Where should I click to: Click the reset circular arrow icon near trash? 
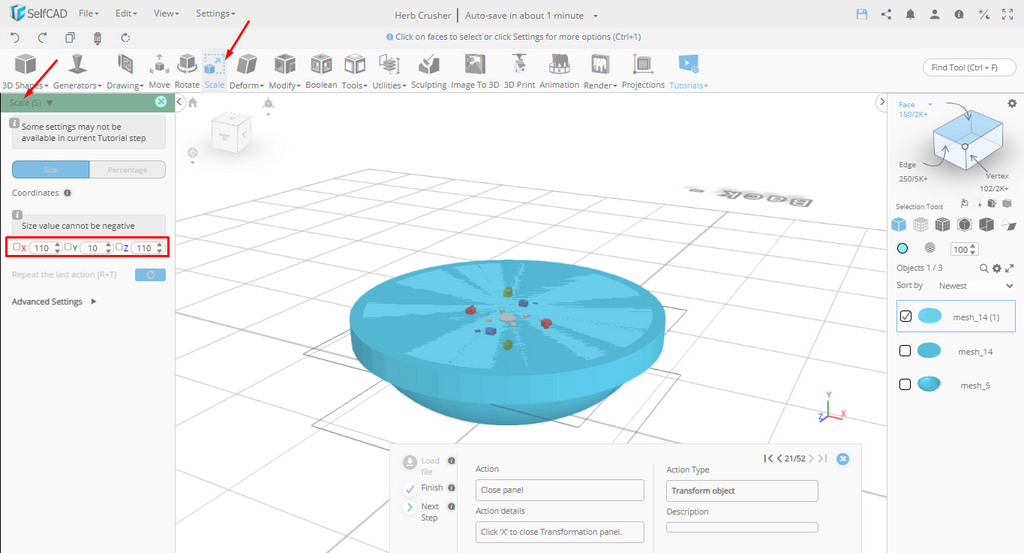(x=125, y=38)
